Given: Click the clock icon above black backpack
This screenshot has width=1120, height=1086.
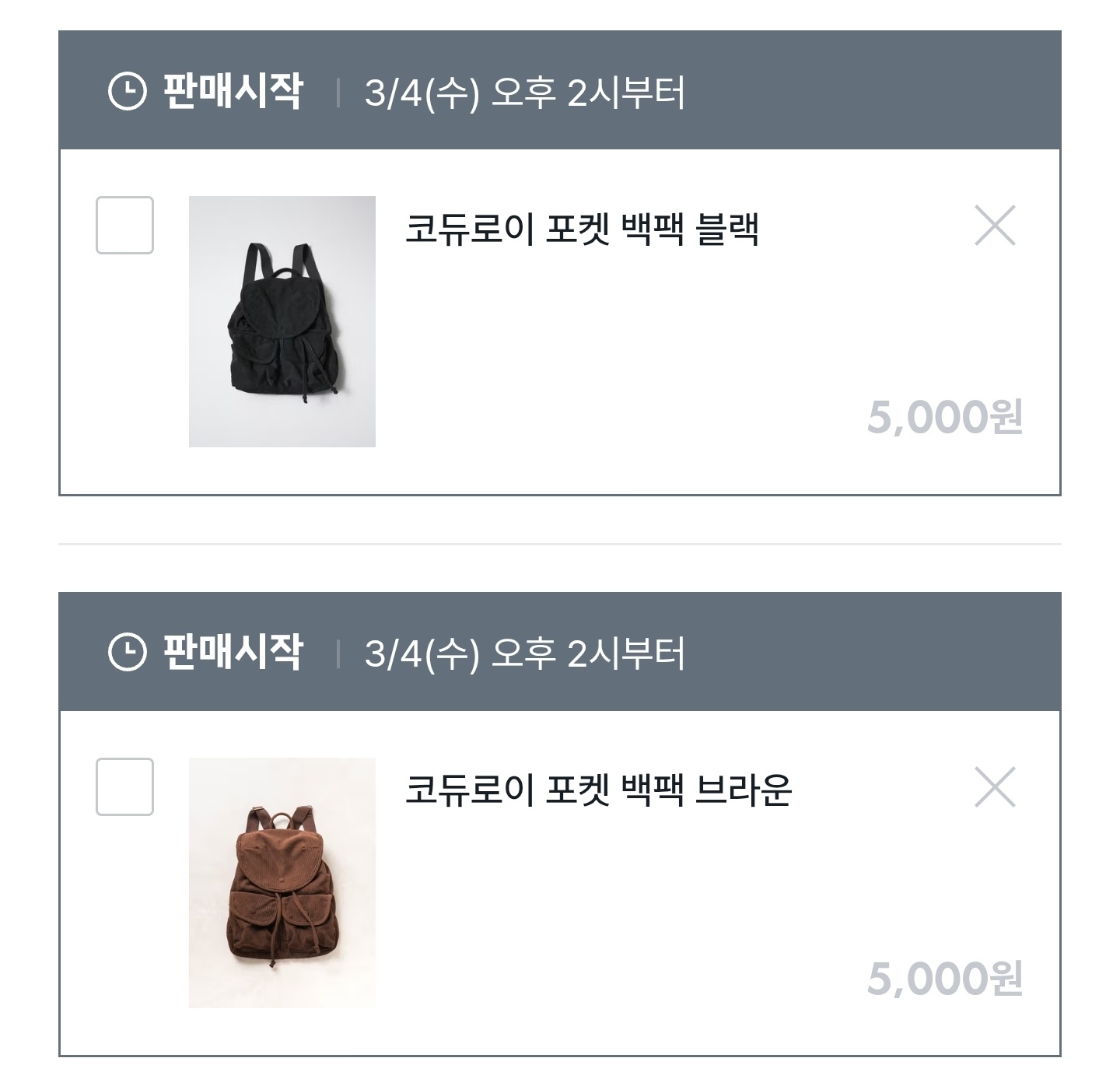Looking at the screenshot, I should coord(127,92).
